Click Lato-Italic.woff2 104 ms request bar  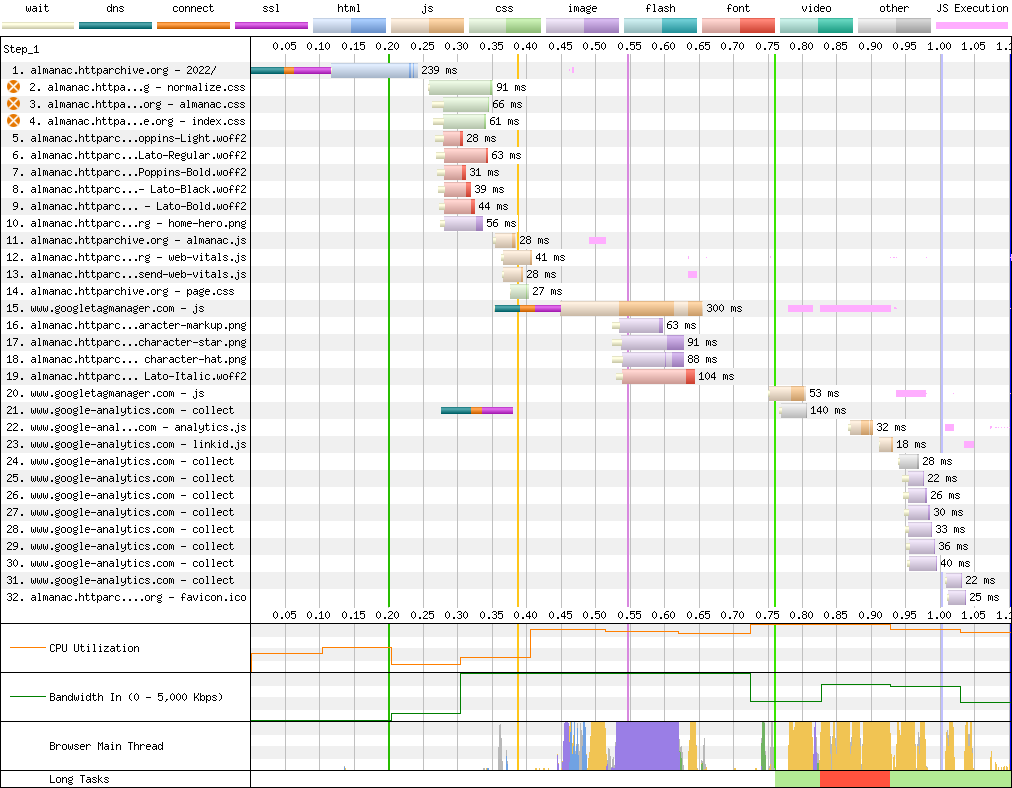pyautogui.click(x=655, y=376)
